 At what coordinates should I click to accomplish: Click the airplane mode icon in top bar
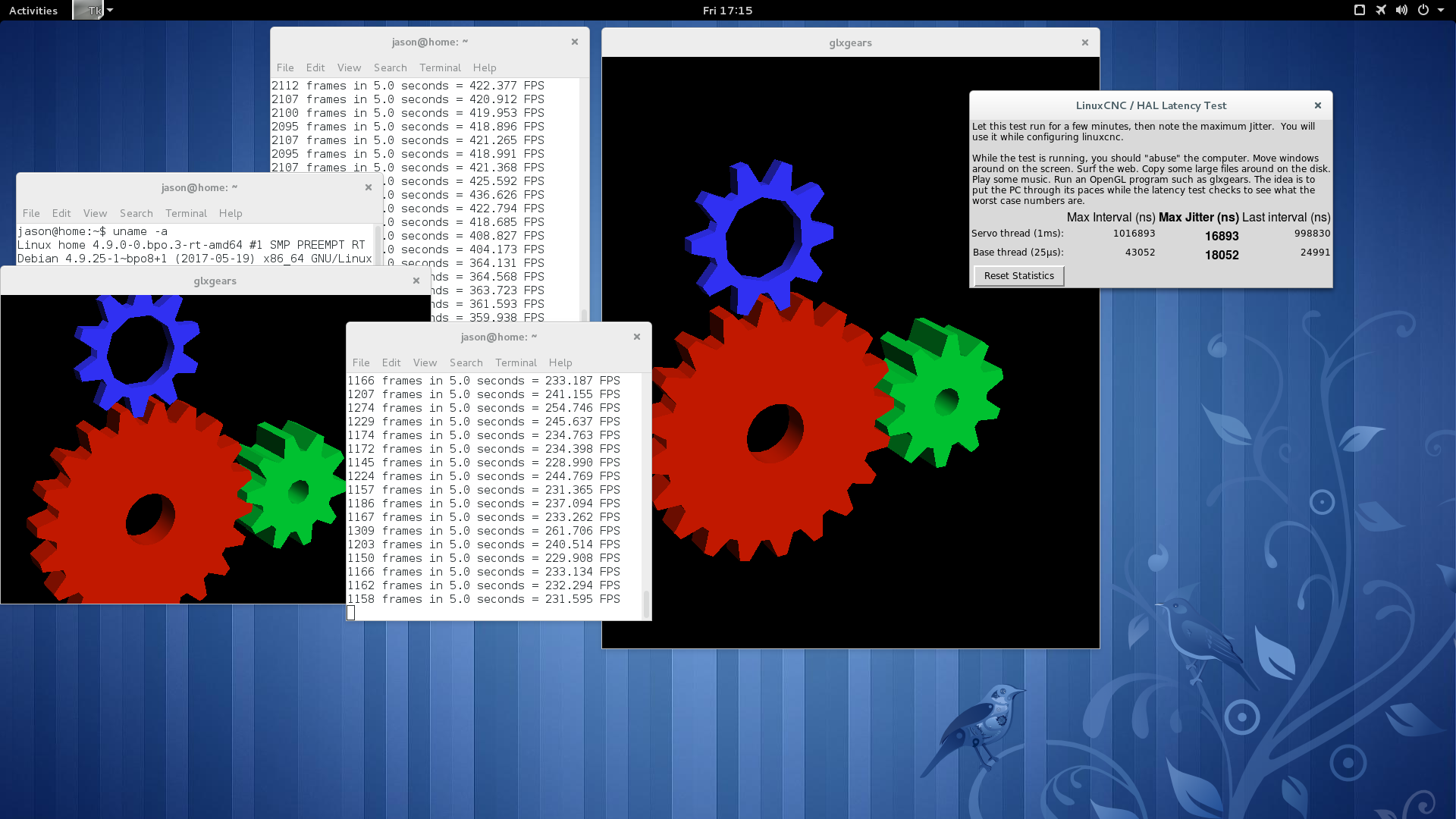tap(1381, 11)
